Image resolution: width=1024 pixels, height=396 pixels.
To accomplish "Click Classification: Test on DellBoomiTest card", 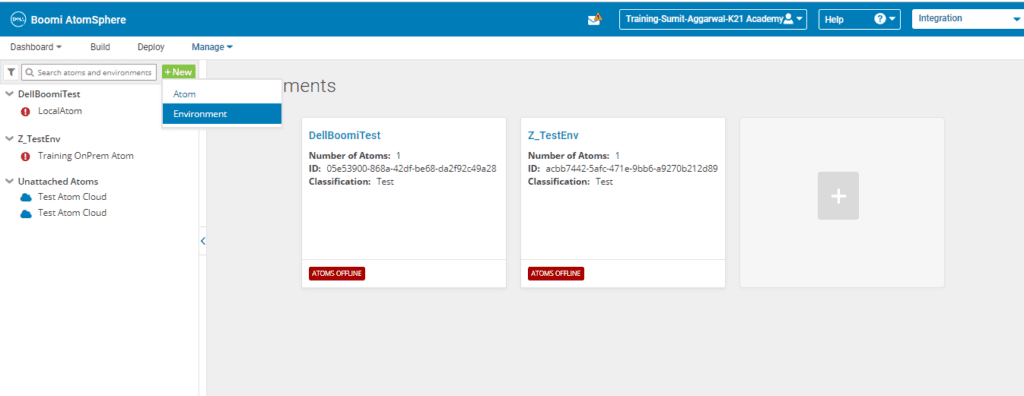I will pyautogui.click(x=351, y=182).
